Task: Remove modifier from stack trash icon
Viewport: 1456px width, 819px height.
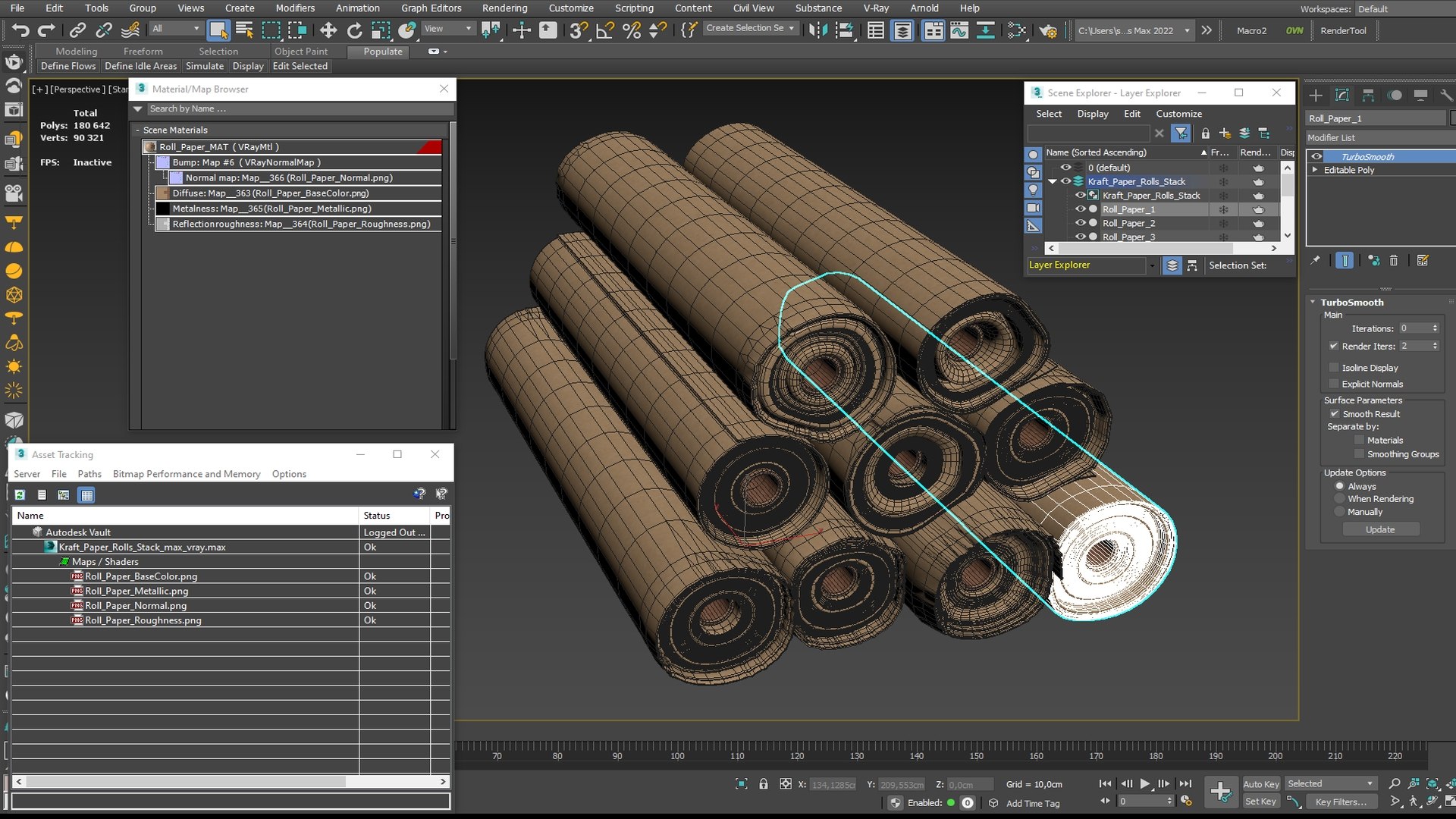Action: coord(1393,261)
